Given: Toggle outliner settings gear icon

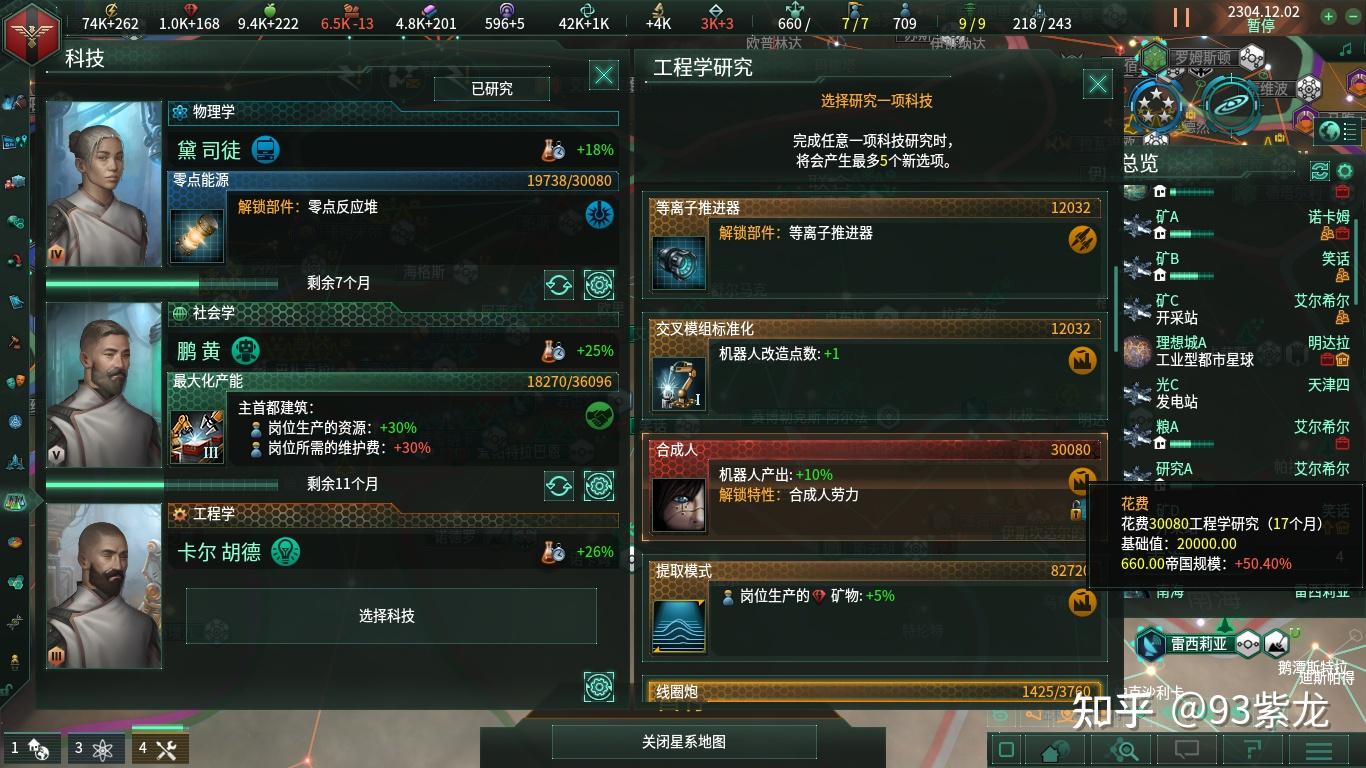Looking at the screenshot, I should click(1345, 171).
